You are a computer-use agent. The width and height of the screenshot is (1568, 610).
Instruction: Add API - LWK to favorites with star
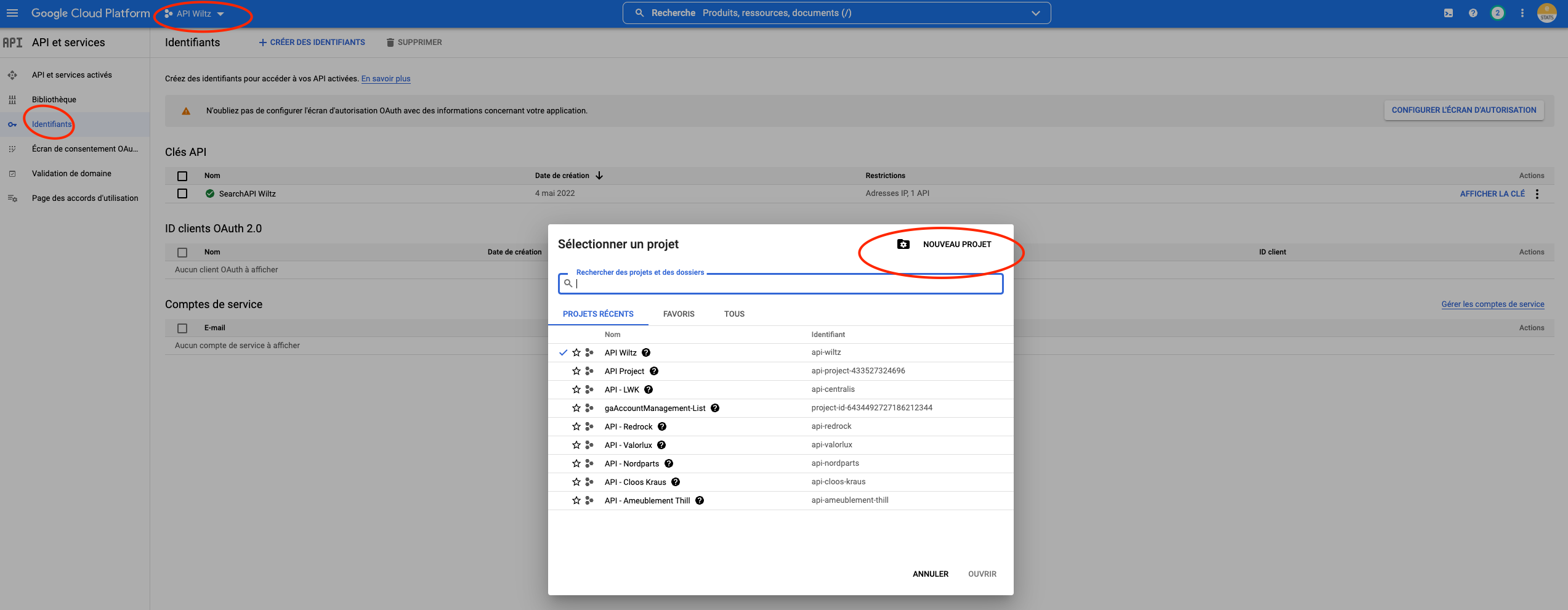tap(576, 389)
